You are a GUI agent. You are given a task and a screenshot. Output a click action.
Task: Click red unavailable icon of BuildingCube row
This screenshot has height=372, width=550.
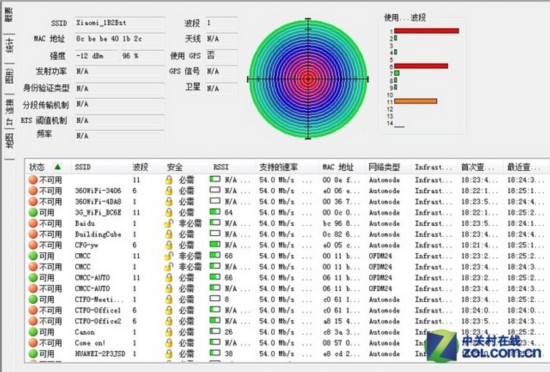(x=33, y=234)
